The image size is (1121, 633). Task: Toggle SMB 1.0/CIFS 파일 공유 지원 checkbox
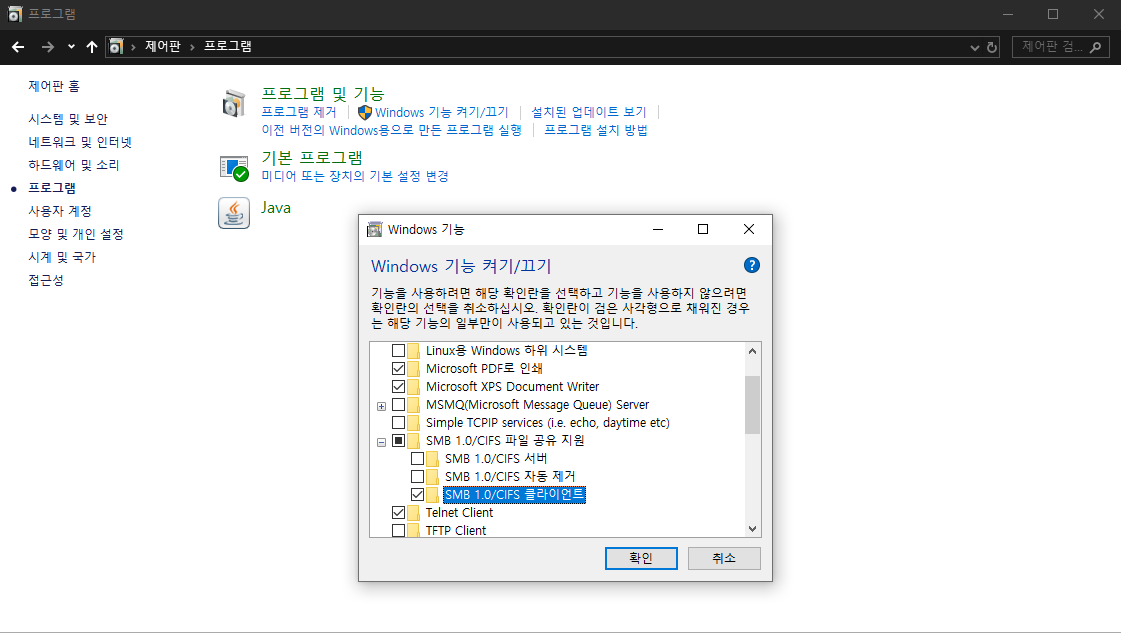pyautogui.click(x=398, y=441)
